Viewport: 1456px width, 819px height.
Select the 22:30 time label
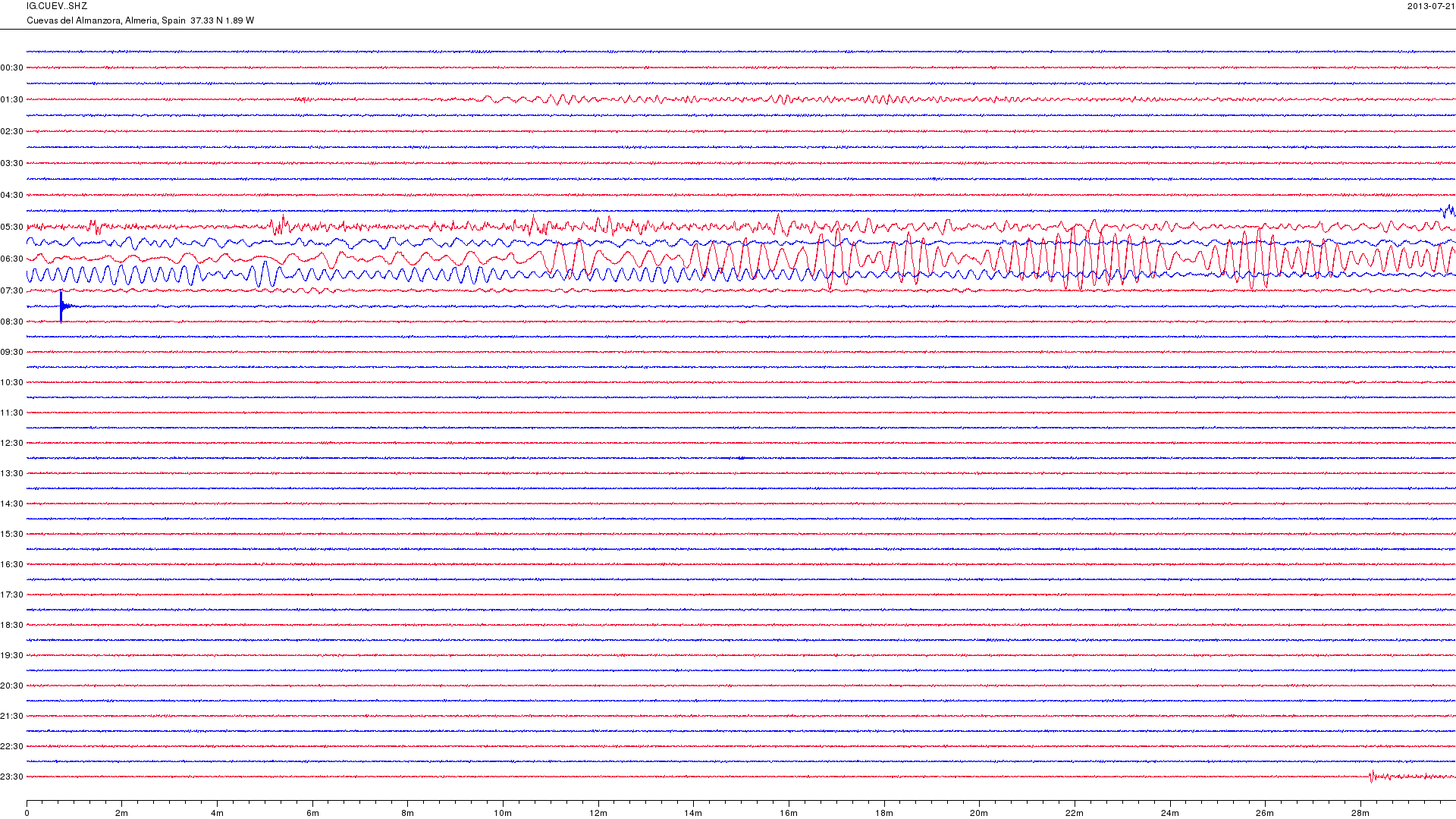click(12, 746)
